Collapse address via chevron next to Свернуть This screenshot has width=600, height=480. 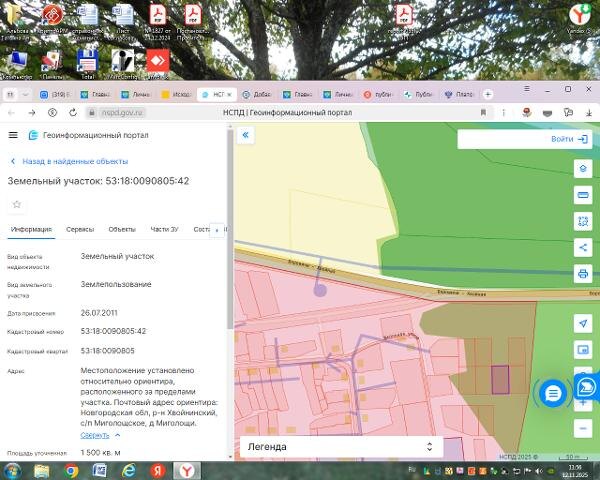(117, 435)
